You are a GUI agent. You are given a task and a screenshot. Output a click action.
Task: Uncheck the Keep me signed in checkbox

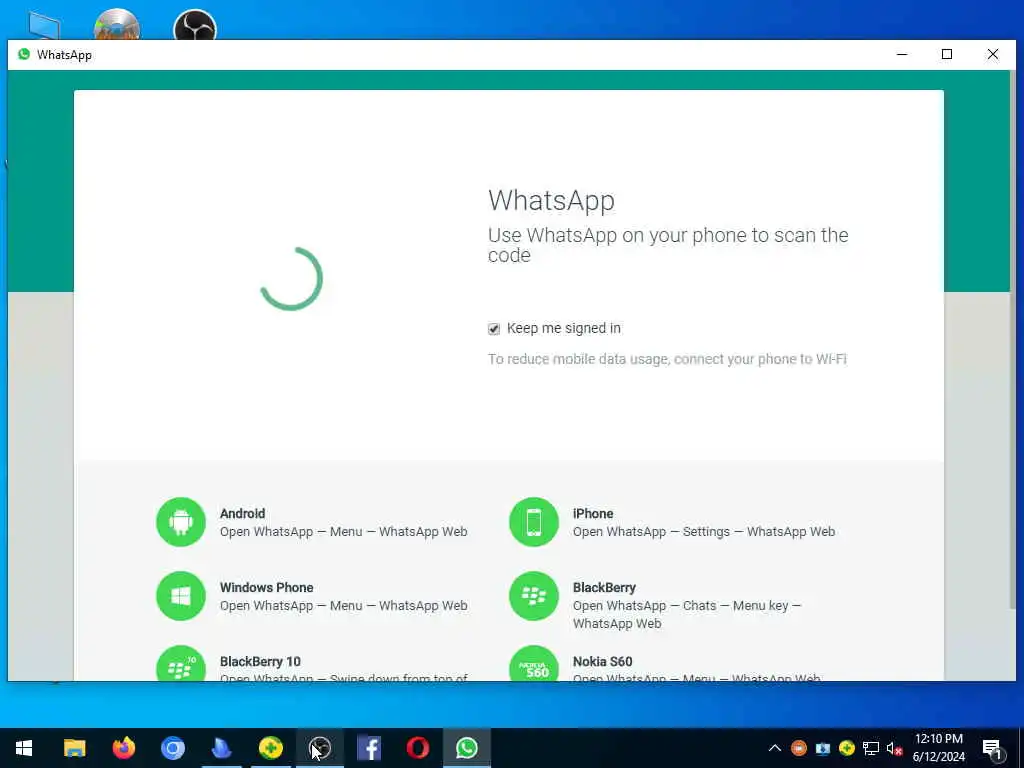(x=494, y=328)
